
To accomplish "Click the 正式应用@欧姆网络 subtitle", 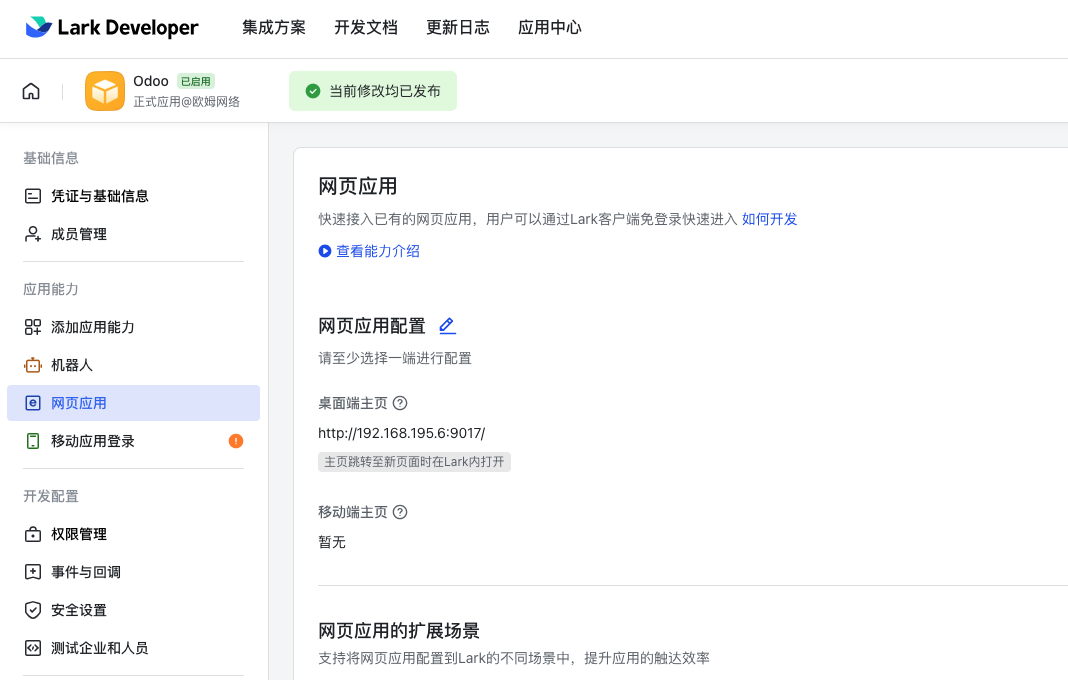I will (187, 102).
